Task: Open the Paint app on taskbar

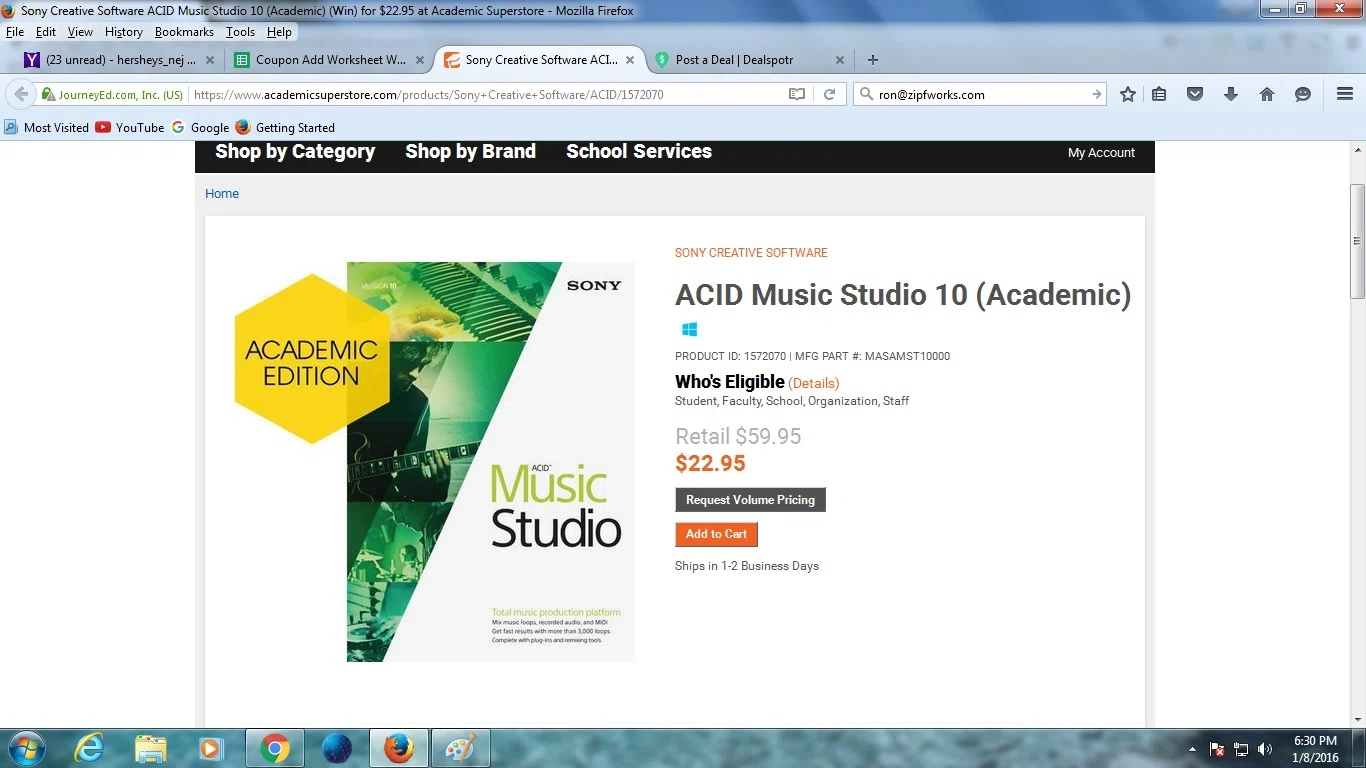Action: click(461, 748)
